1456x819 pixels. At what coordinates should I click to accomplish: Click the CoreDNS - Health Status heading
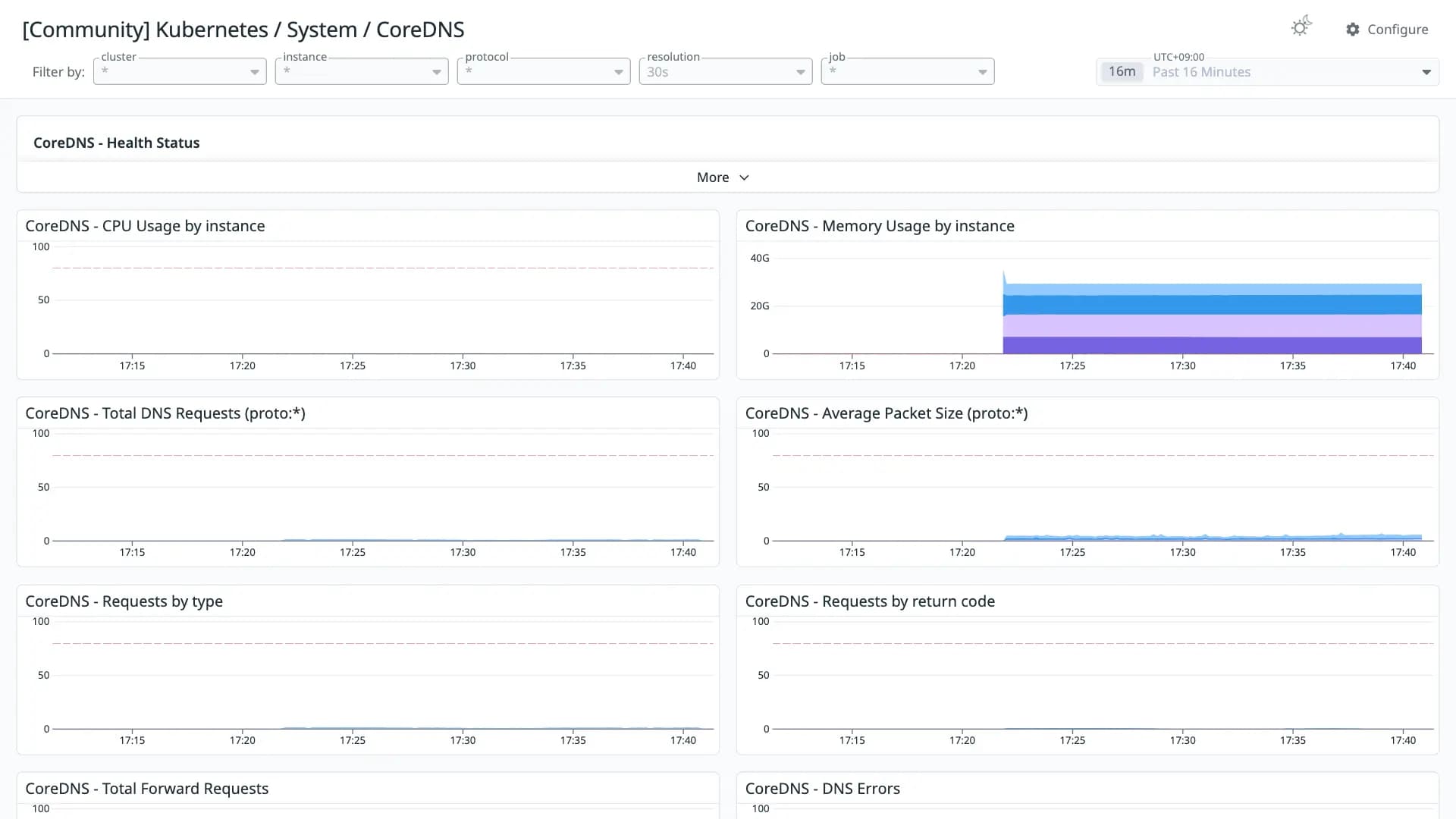tap(117, 143)
